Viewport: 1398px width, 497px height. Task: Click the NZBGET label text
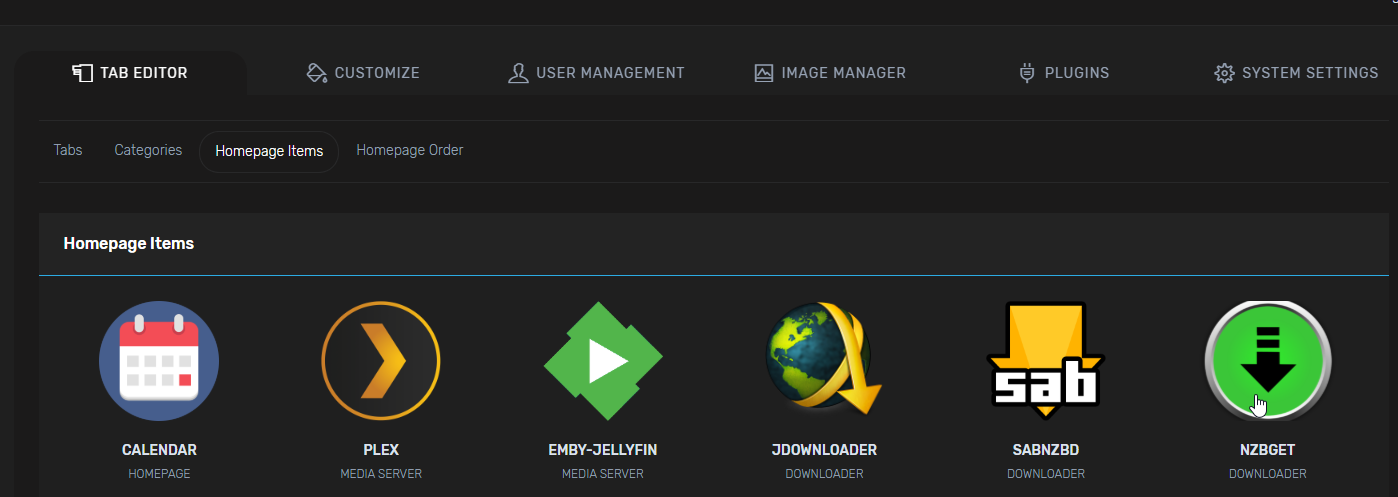(1268, 450)
